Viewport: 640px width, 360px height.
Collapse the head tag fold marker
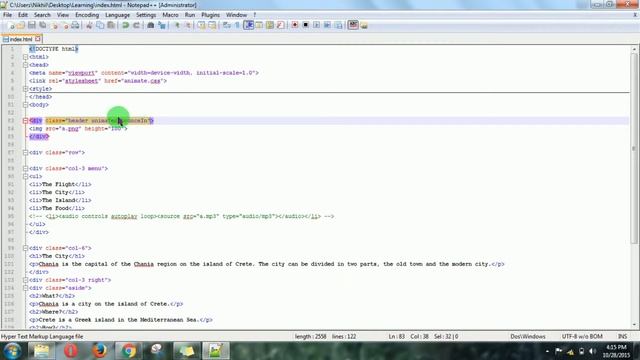(25, 65)
